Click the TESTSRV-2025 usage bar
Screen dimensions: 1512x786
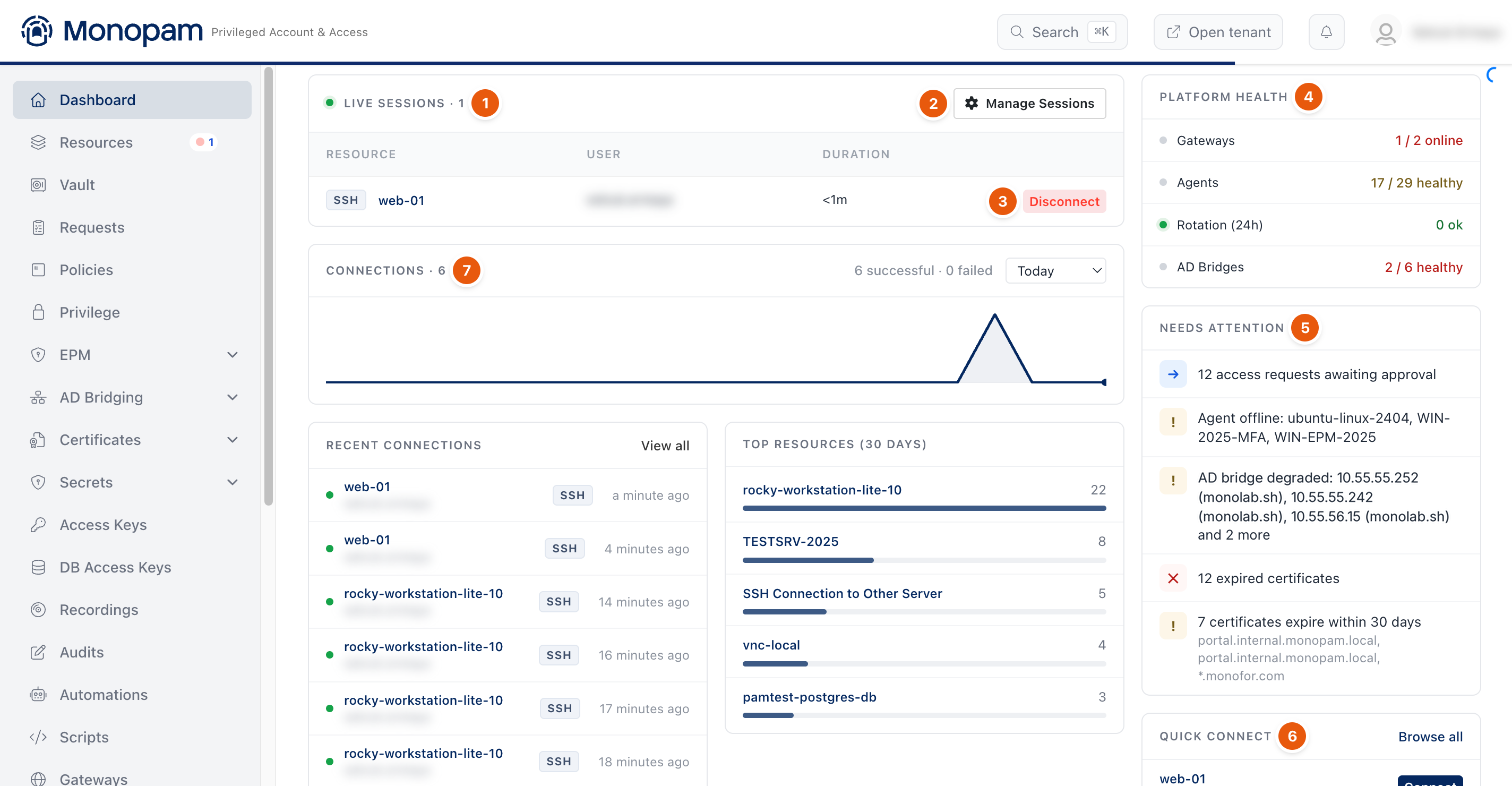[x=924, y=560]
